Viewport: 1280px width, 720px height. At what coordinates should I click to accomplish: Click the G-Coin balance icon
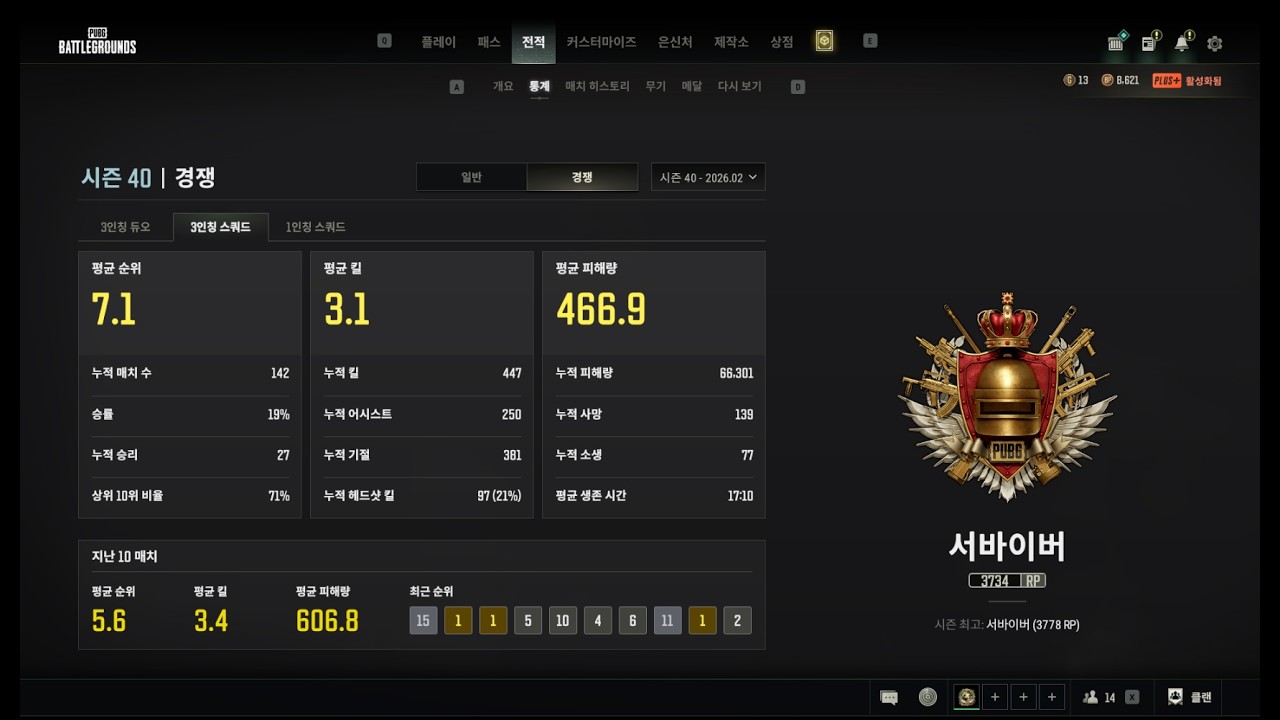[x=1069, y=80]
